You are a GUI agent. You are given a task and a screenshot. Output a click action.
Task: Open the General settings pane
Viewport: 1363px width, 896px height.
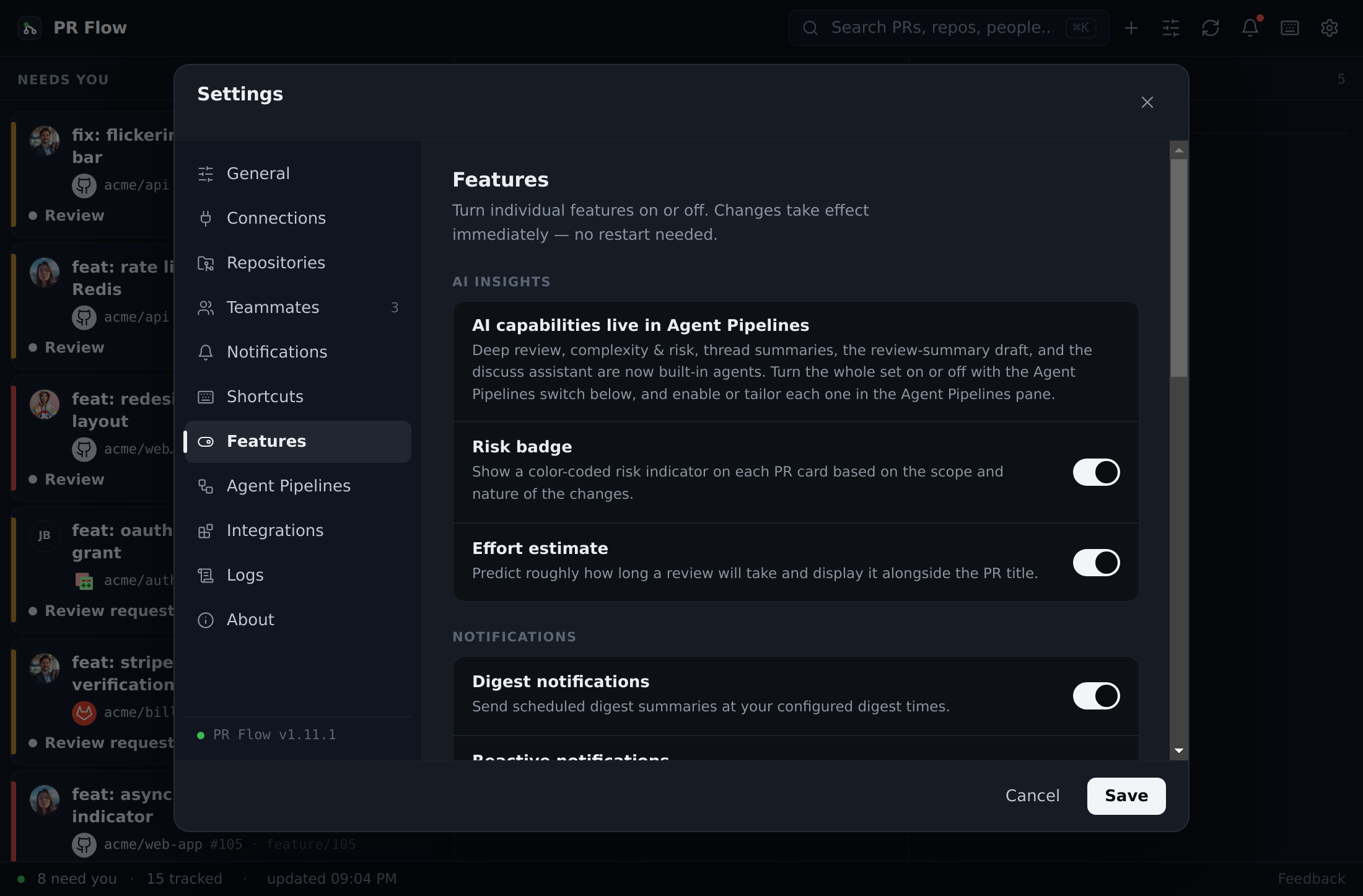(x=298, y=174)
